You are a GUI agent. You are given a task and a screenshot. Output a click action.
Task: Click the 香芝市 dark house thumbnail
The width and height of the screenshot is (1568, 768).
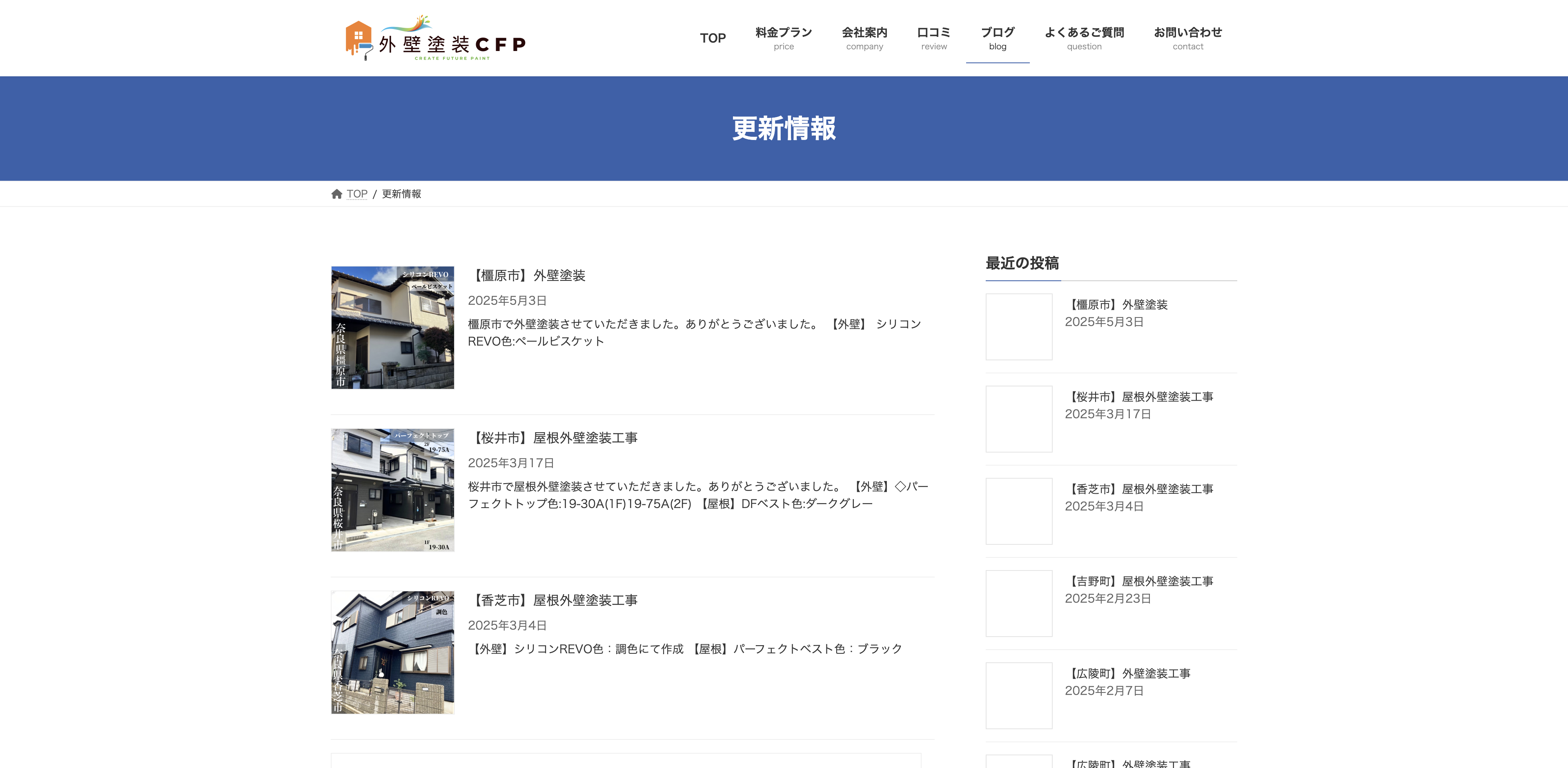(x=392, y=653)
